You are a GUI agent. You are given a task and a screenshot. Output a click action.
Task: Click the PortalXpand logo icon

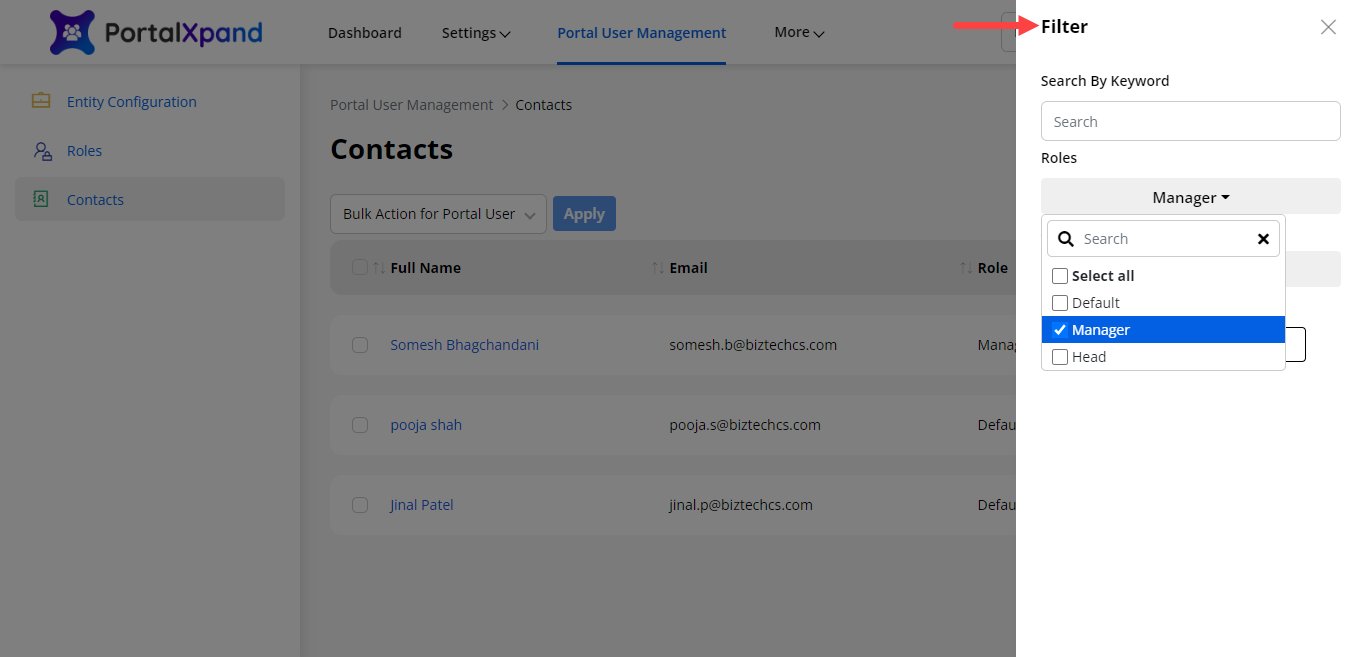point(72,32)
